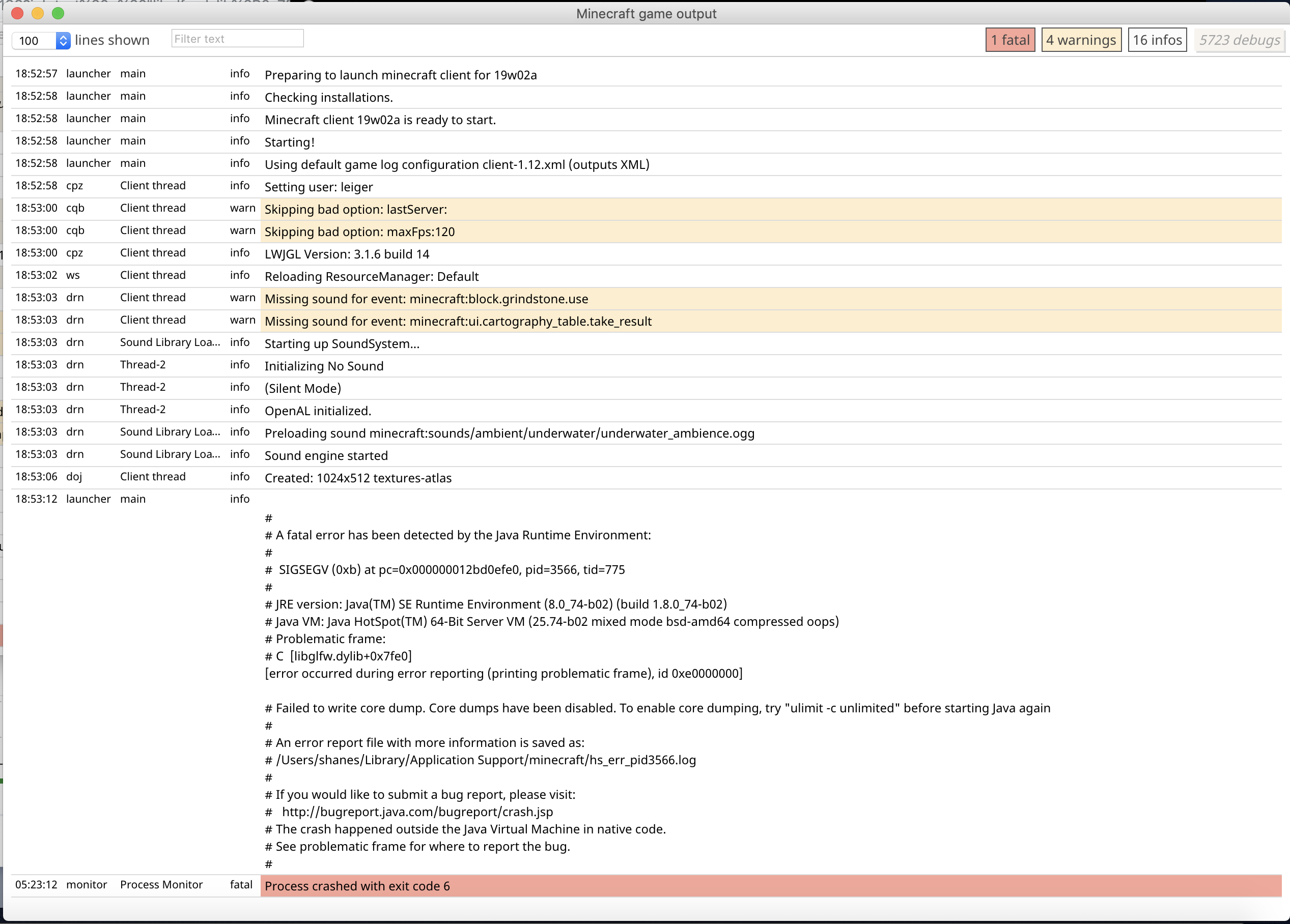Image resolution: width=1290 pixels, height=924 pixels.
Task: Close the game output window
Action: click(x=17, y=13)
